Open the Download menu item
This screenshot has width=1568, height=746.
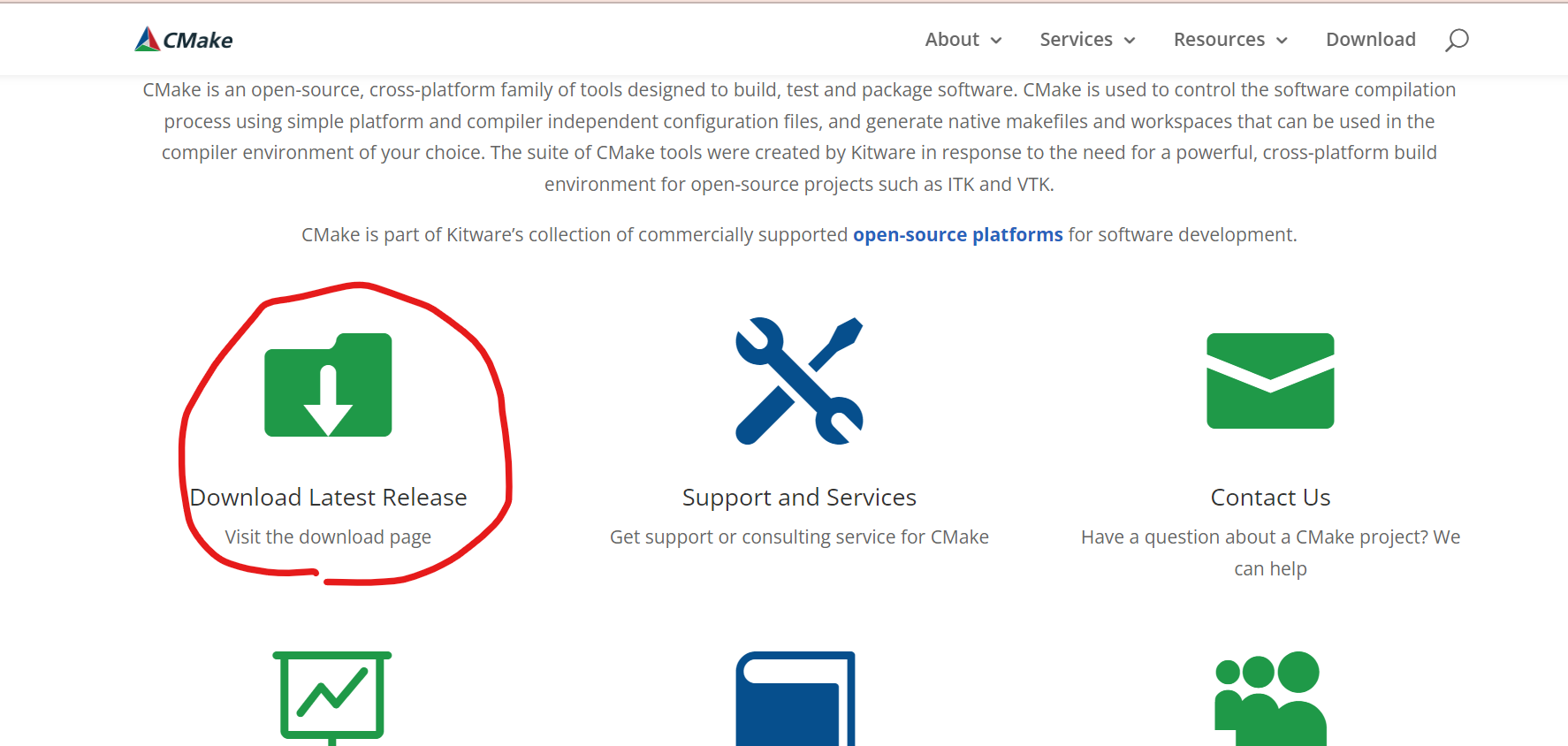pyautogui.click(x=1371, y=40)
